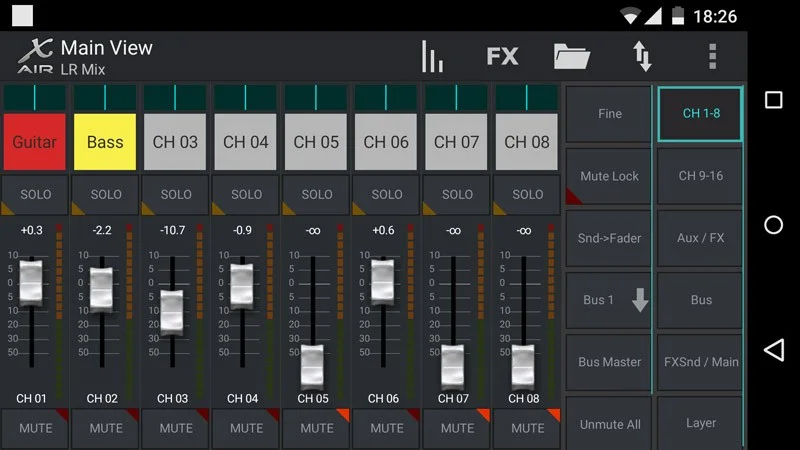The image size is (800, 450).
Task: Tap the up-down arrows routing icon
Action: 642,56
